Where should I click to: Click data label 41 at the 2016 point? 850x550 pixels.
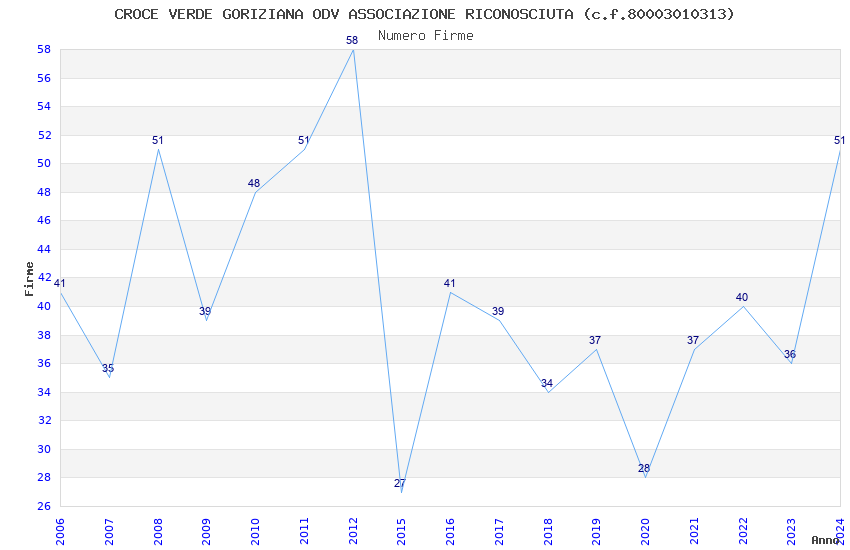[x=449, y=283]
